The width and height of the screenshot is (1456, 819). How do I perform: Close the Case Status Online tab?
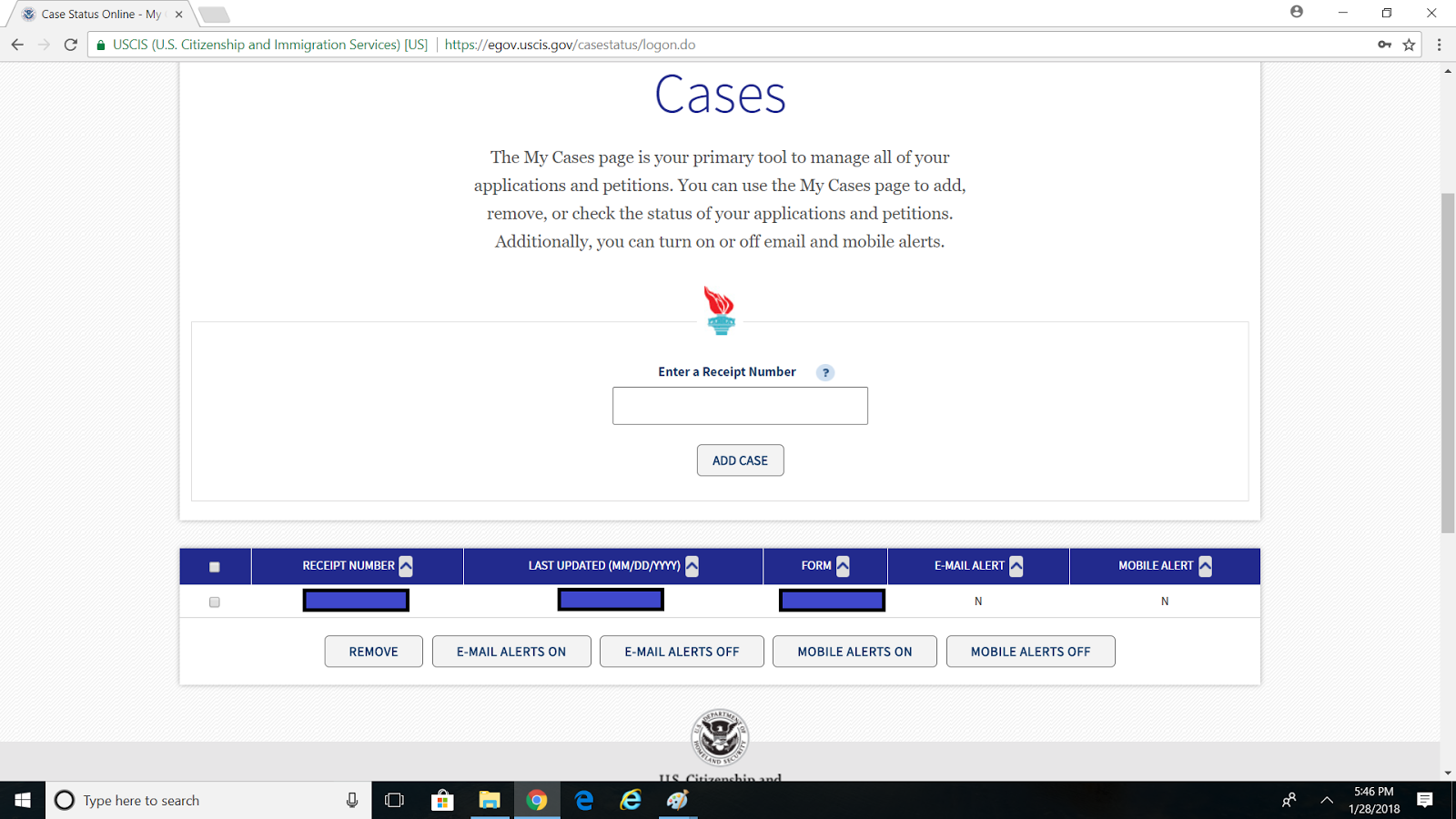[179, 15]
